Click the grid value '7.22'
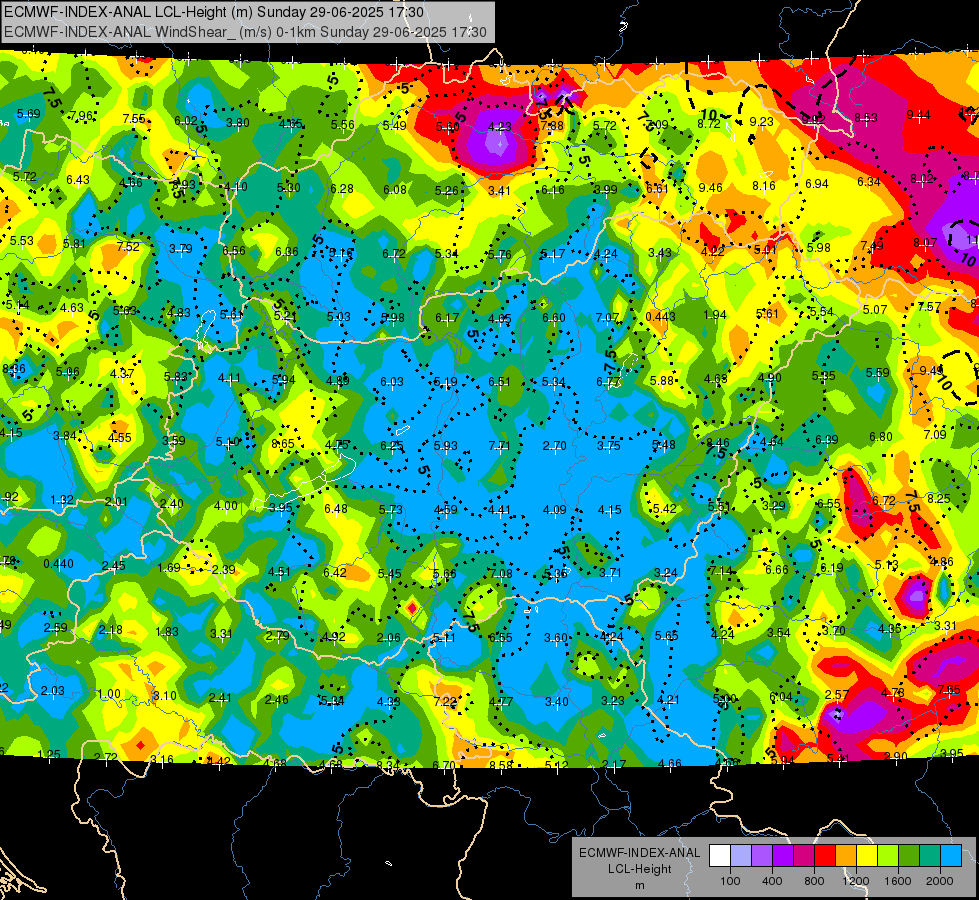The width and height of the screenshot is (979, 900). click(445, 701)
